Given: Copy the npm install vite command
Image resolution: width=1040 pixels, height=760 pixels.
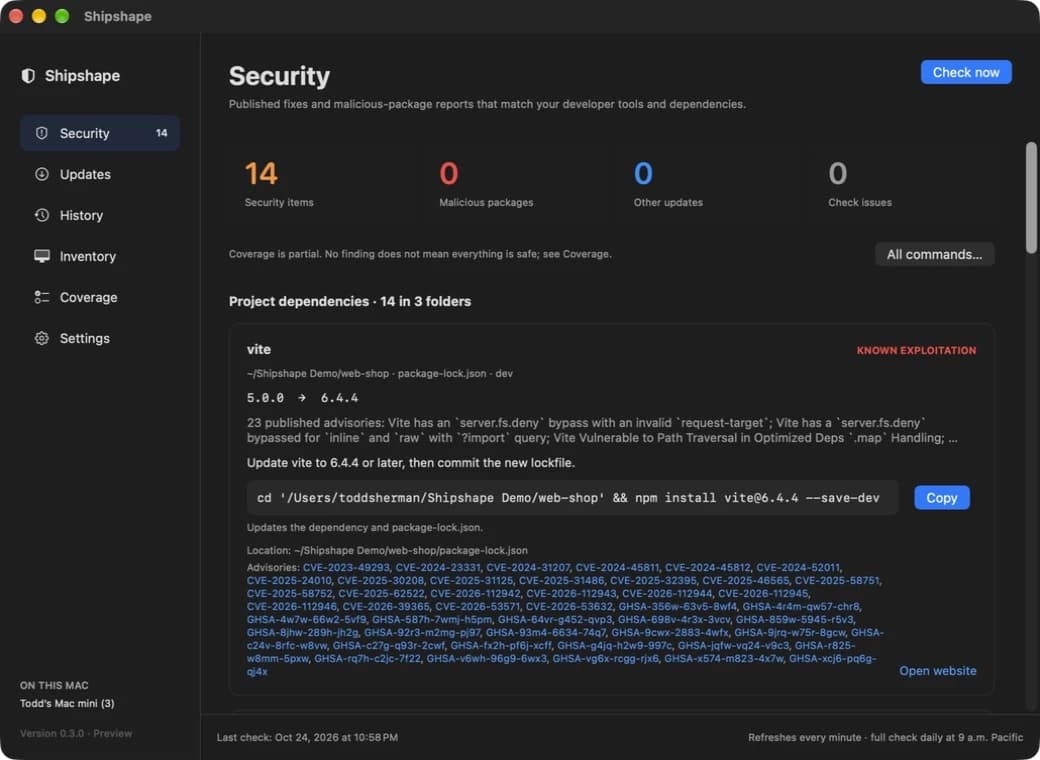Looking at the screenshot, I should point(941,498).
